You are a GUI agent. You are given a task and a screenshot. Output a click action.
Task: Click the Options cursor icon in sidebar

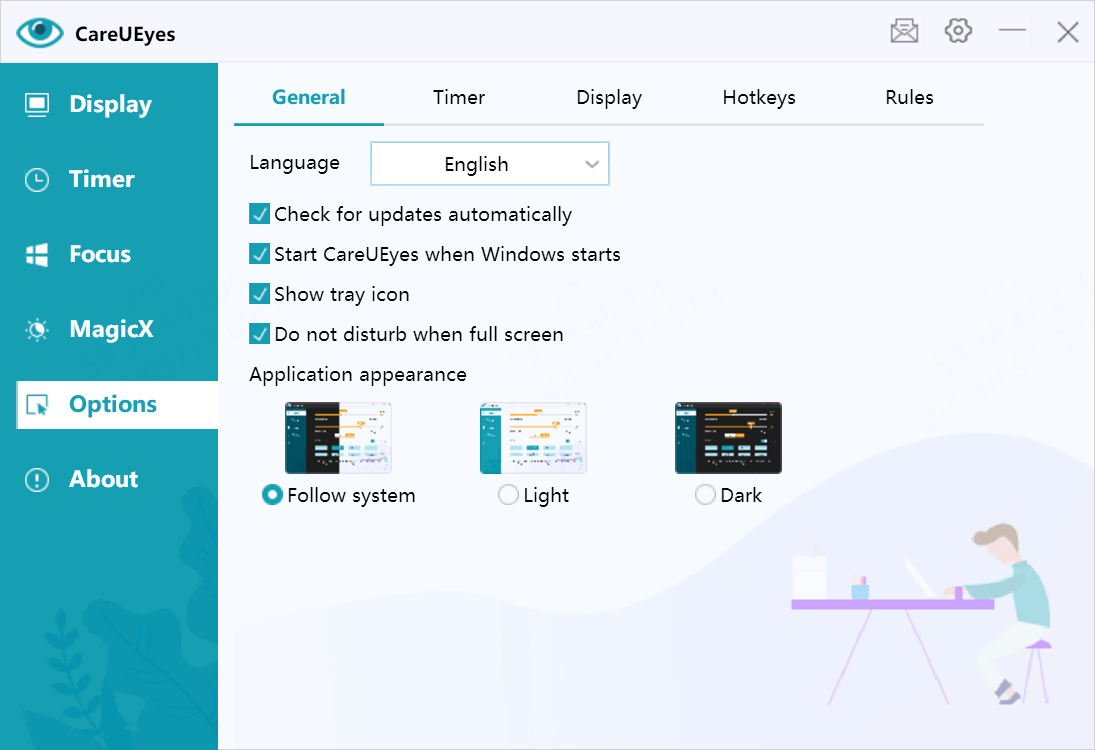35,404
